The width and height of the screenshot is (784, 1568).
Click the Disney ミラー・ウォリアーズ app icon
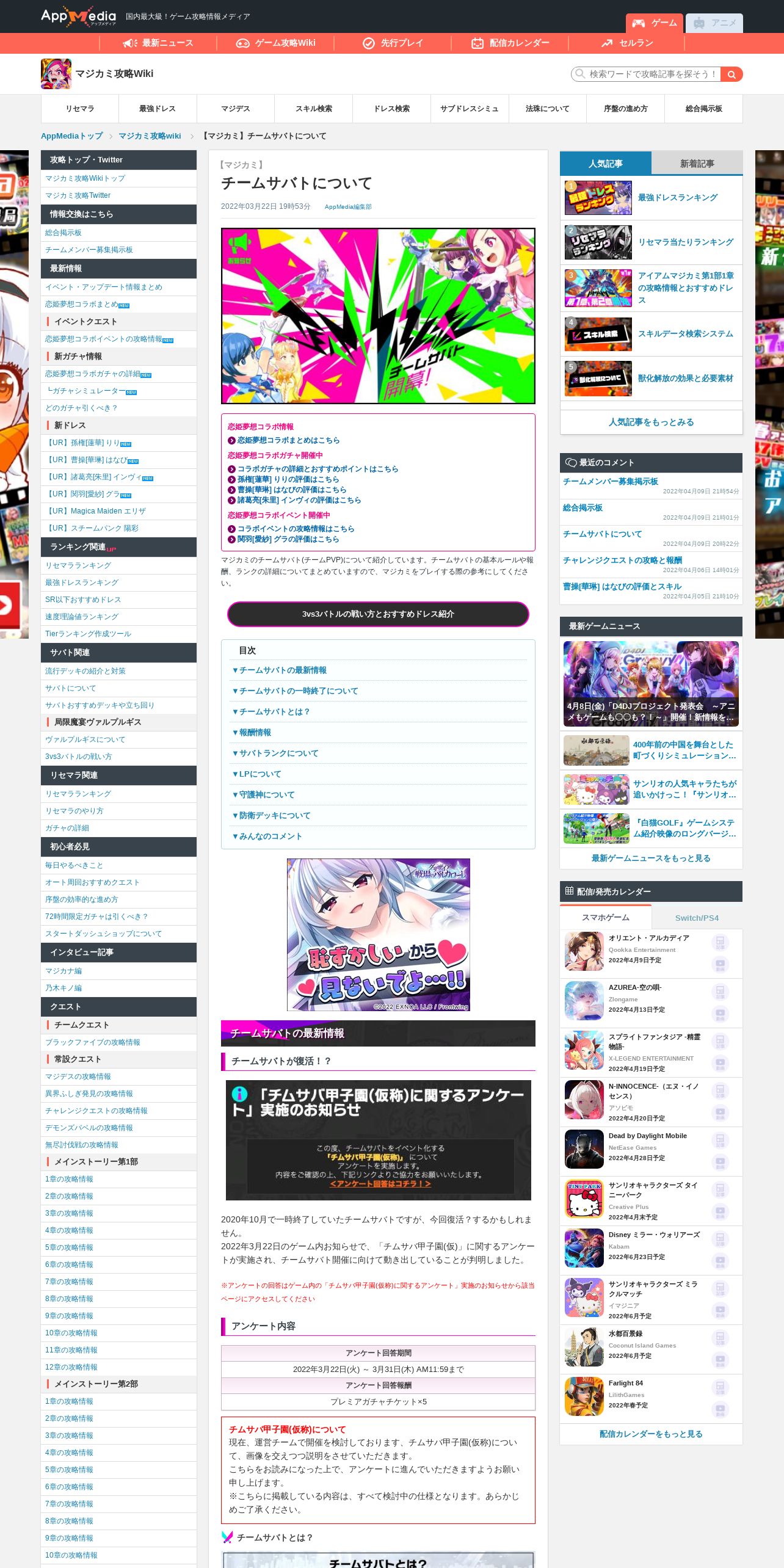tap(584, 1248)
